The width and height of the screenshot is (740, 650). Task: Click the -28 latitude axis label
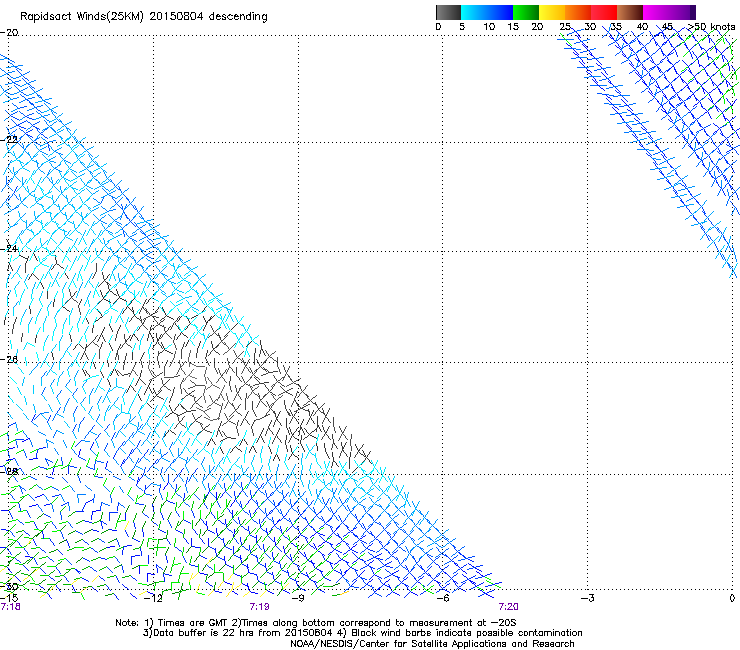click(9, 471)
